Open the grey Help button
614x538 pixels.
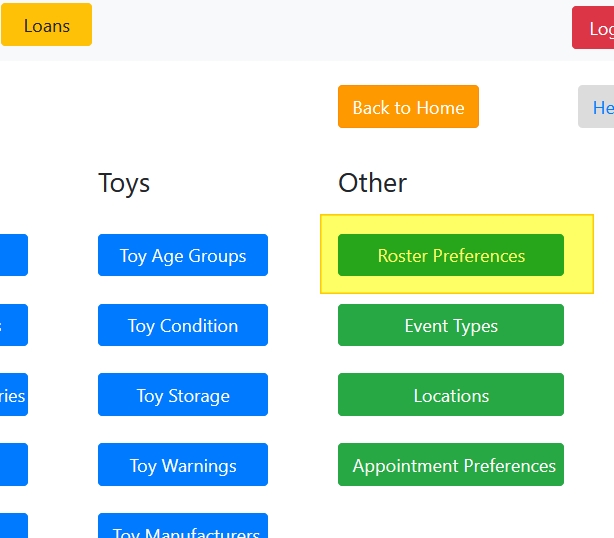(598, 107)
